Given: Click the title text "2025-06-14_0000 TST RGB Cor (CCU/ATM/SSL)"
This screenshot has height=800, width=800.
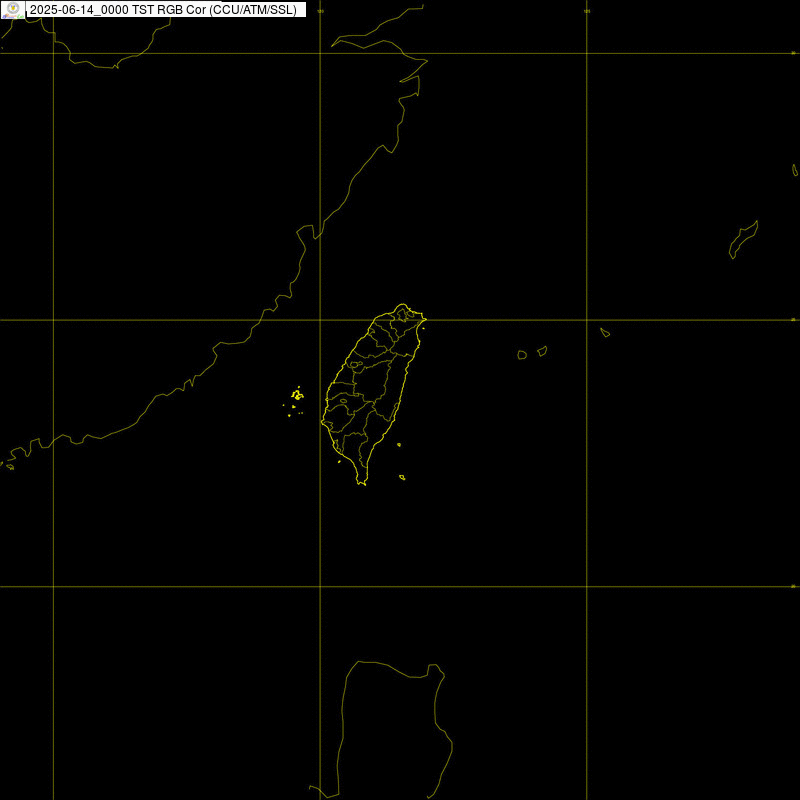Looking at the screenshot, I should click(163, 10).
